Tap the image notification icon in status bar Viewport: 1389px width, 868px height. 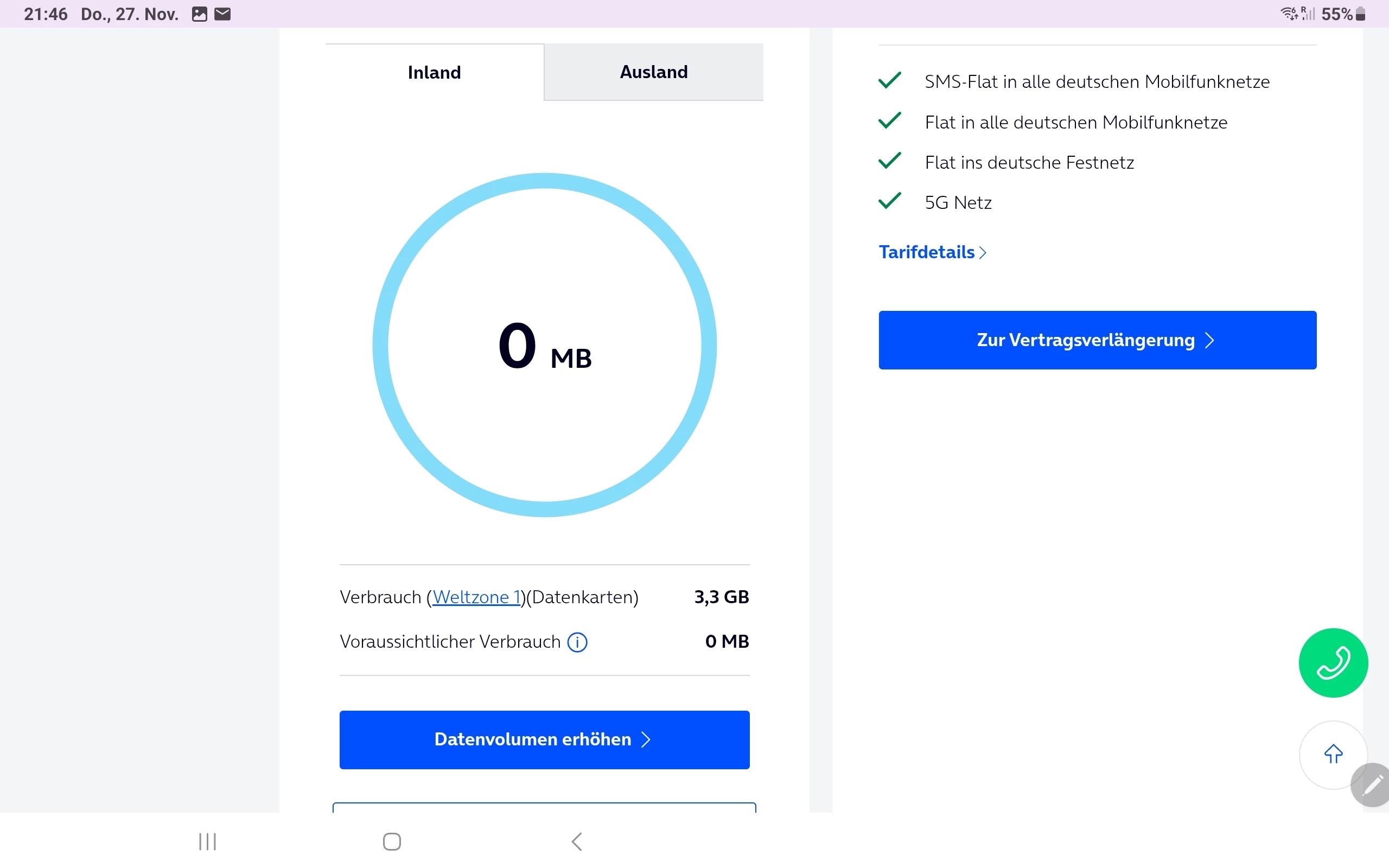click(199, 14)
